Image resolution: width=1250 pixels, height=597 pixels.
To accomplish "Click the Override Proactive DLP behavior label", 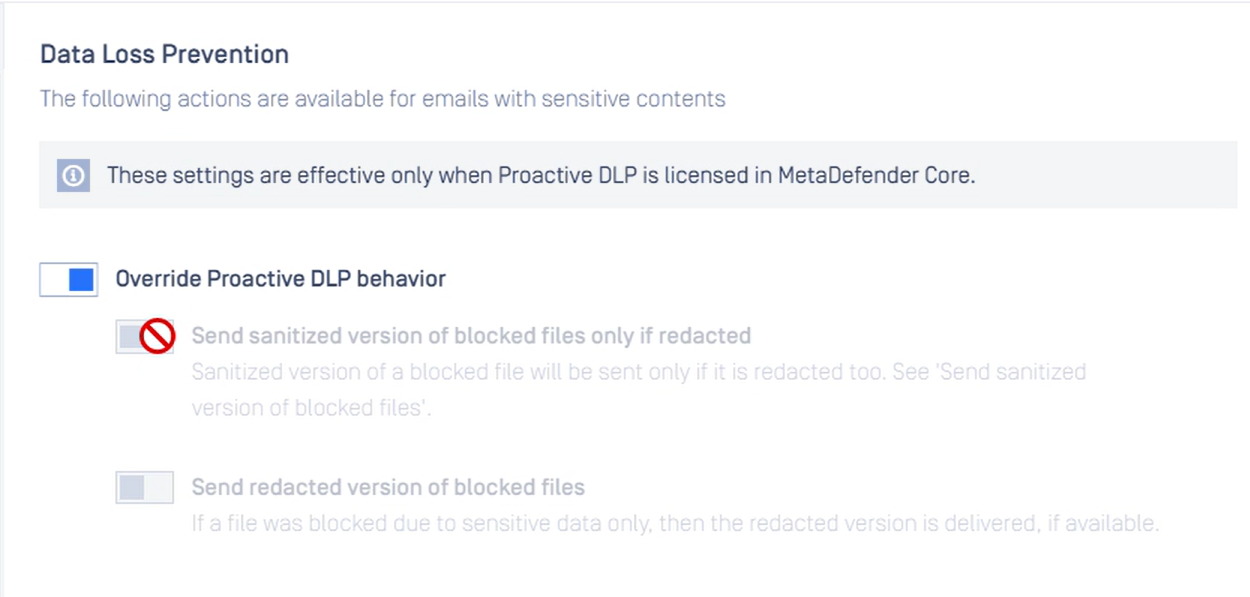I will pyautogui.click(x=281, y=279).
